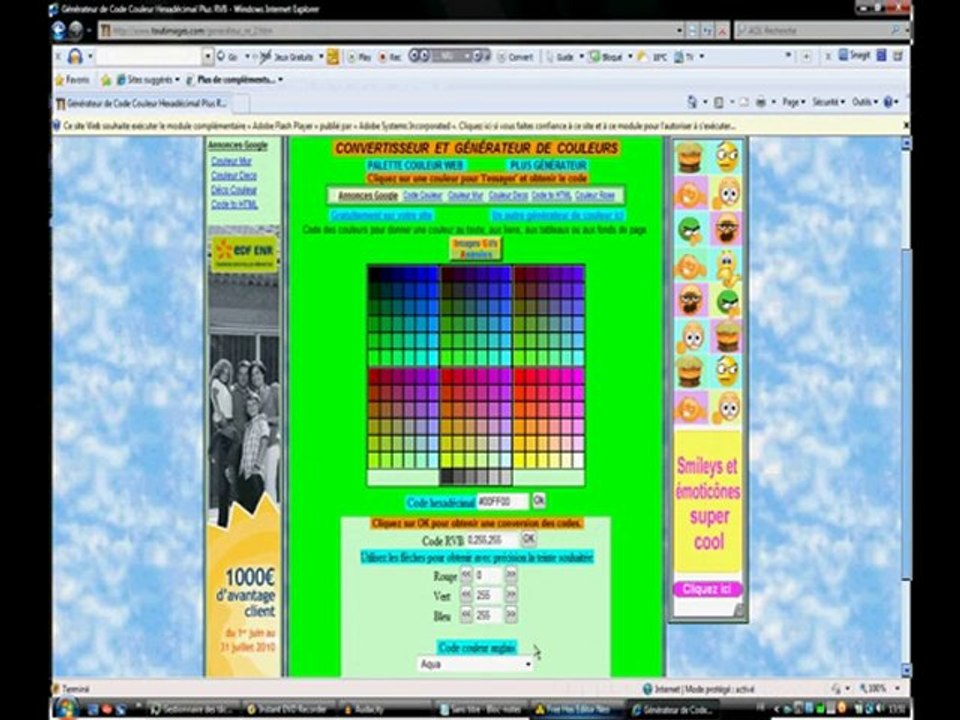Click the Code to HTML link in the left sidebar

(x=234, y=204)
